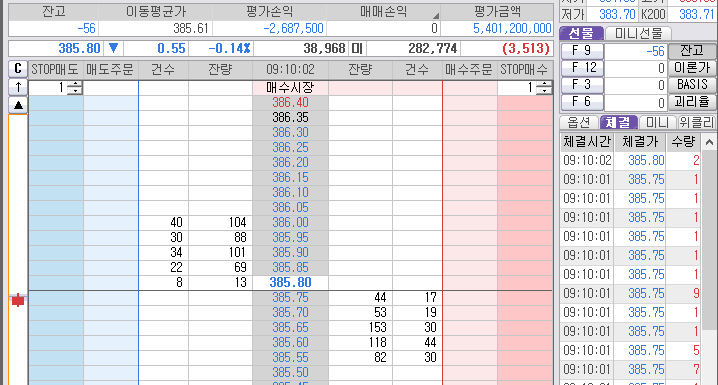Click the 이론가 button
Image resolution: width=718 pixels, height=385 pixels.
[x=691, y=68]
